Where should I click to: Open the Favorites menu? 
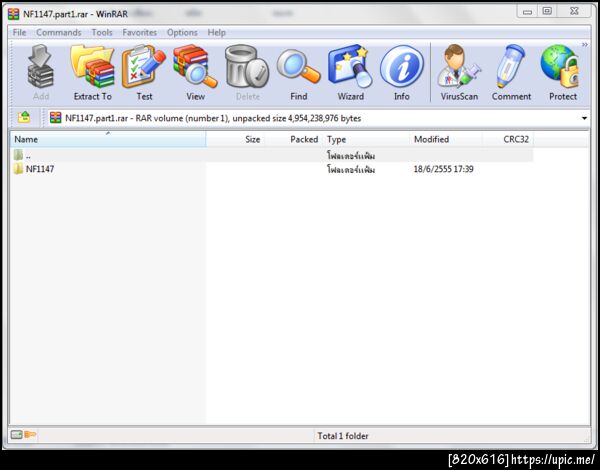tap(140, 33)
